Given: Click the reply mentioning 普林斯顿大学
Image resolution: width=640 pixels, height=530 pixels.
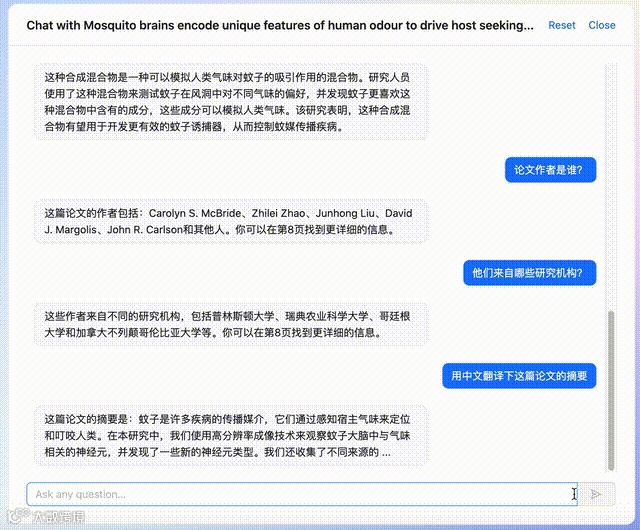Looking at the screenshot, I should coord(231,325).
